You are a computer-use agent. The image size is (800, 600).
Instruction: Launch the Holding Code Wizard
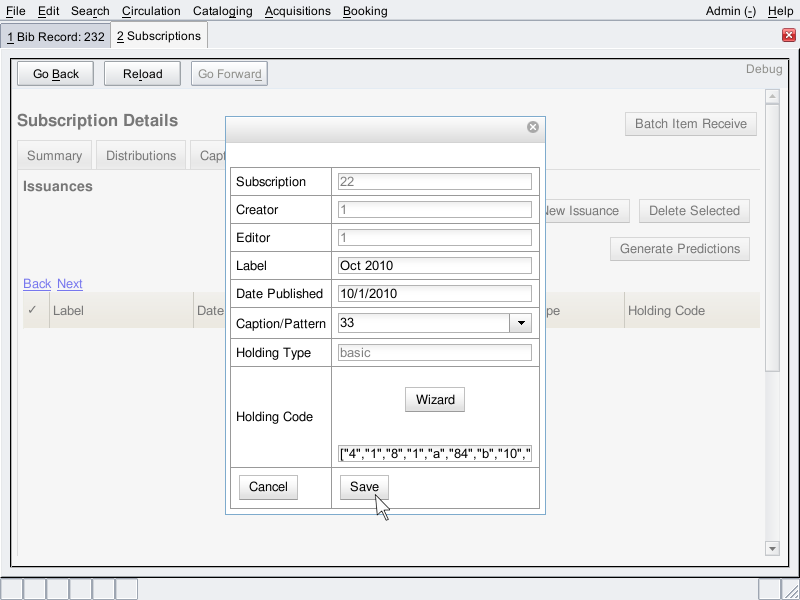click(x=435, y=399)
